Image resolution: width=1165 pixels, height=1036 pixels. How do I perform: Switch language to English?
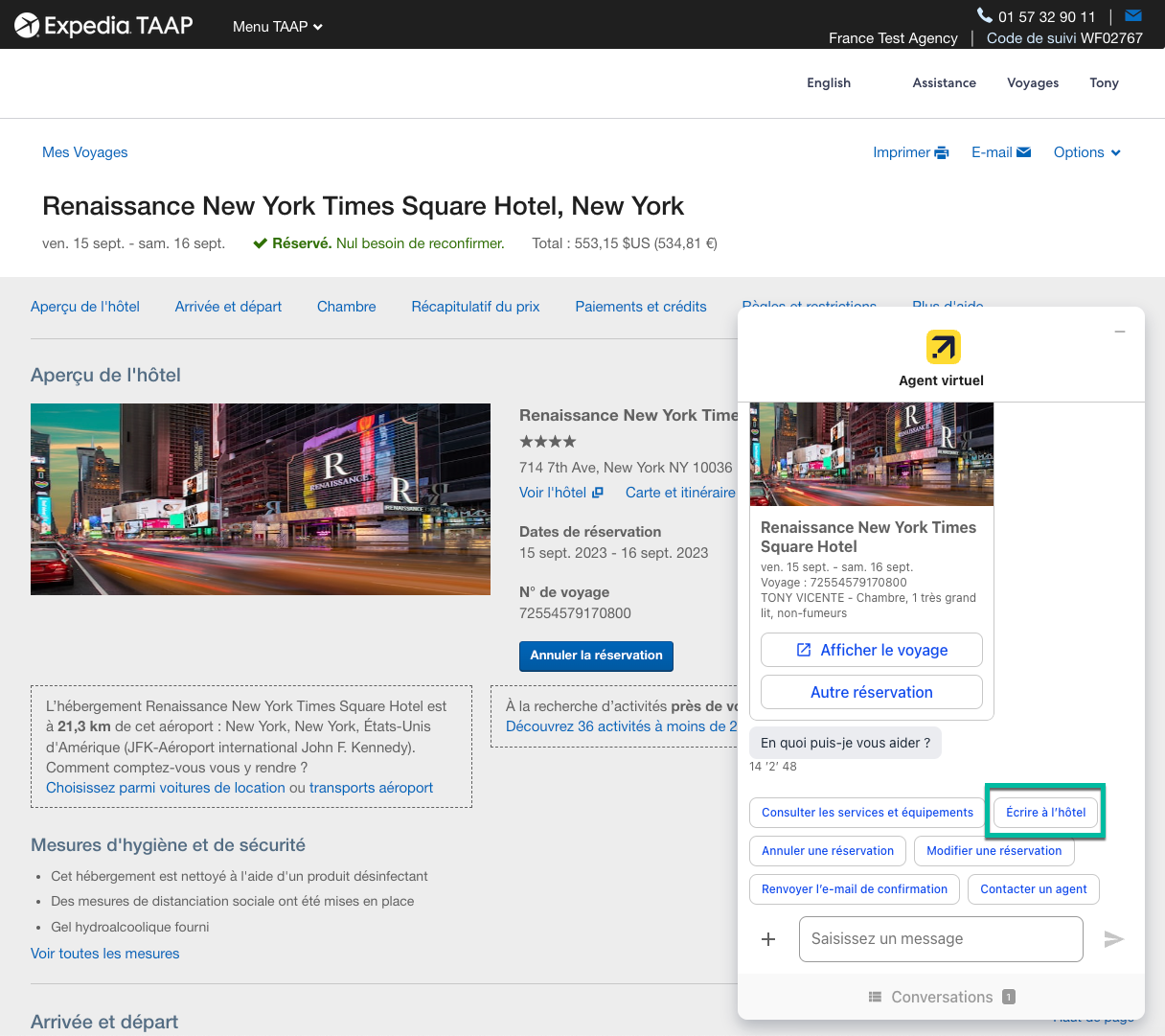[829, 82]
